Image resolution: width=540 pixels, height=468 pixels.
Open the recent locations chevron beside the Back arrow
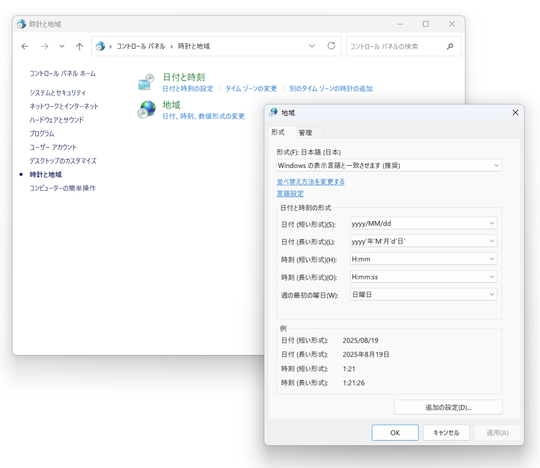[62, 46]
